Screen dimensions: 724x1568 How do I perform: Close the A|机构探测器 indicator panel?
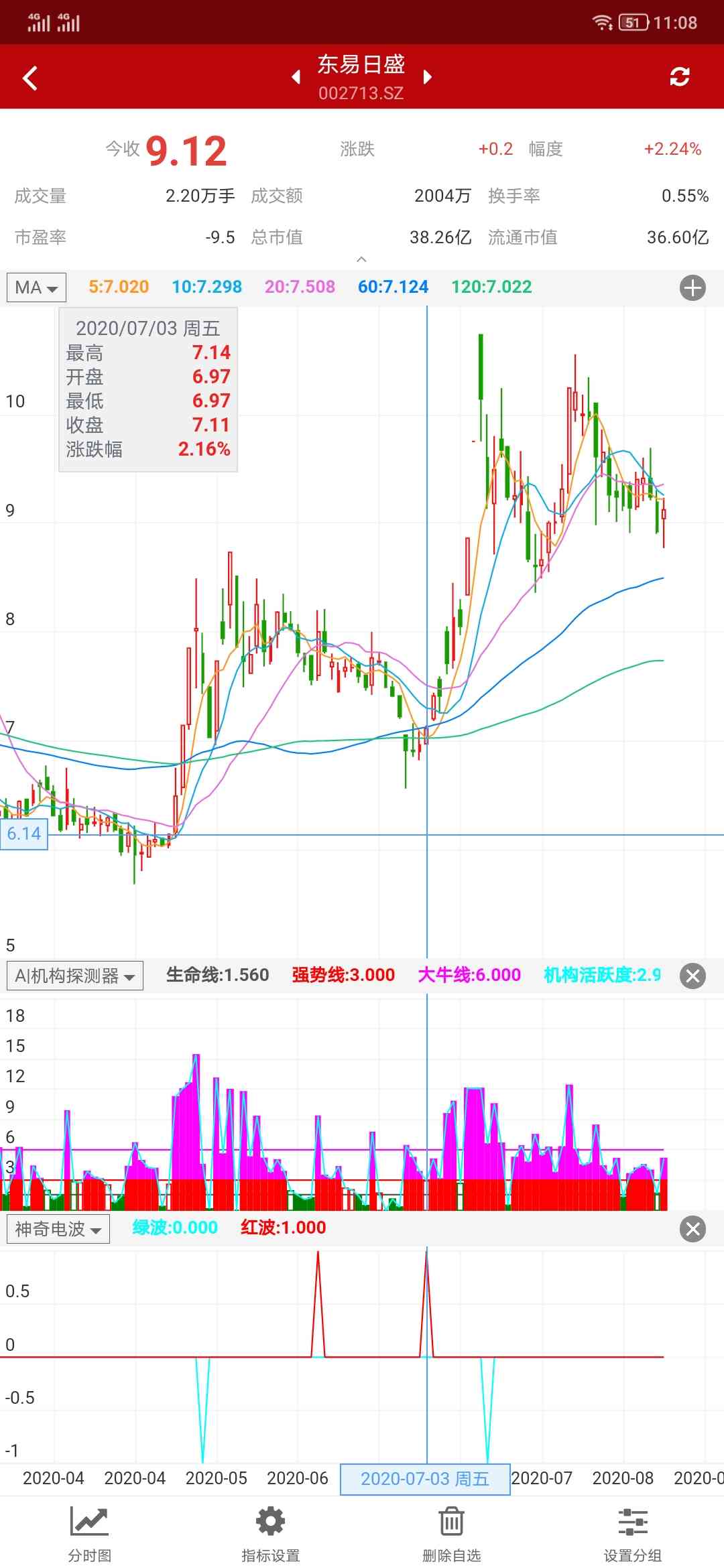click(x=692, y=976)
